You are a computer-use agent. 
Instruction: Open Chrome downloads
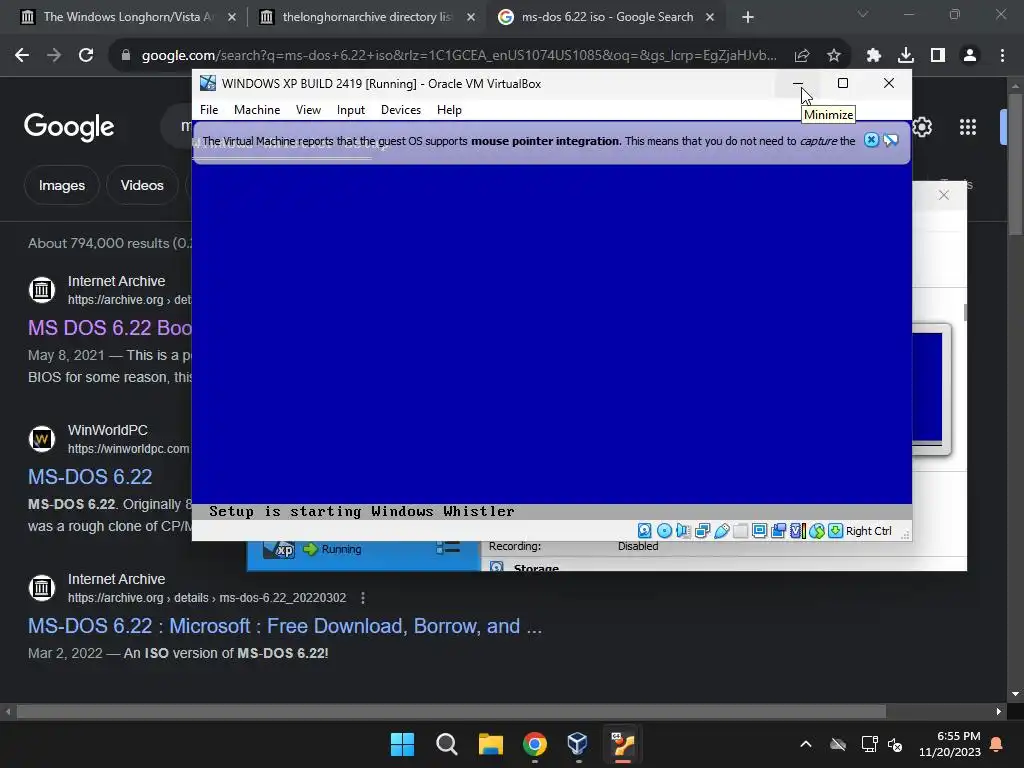click(906, 56)
